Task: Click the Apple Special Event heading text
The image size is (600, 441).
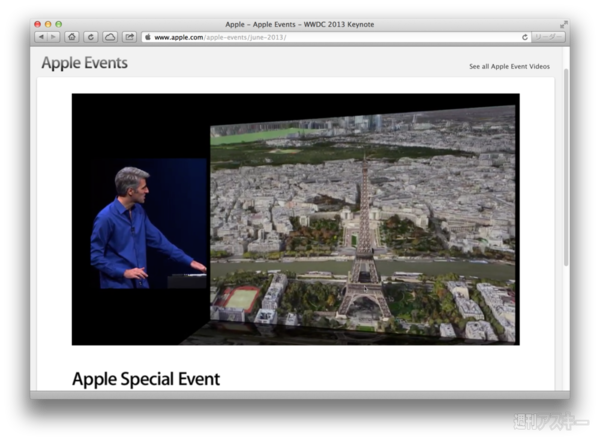Action: coord(146,379)
